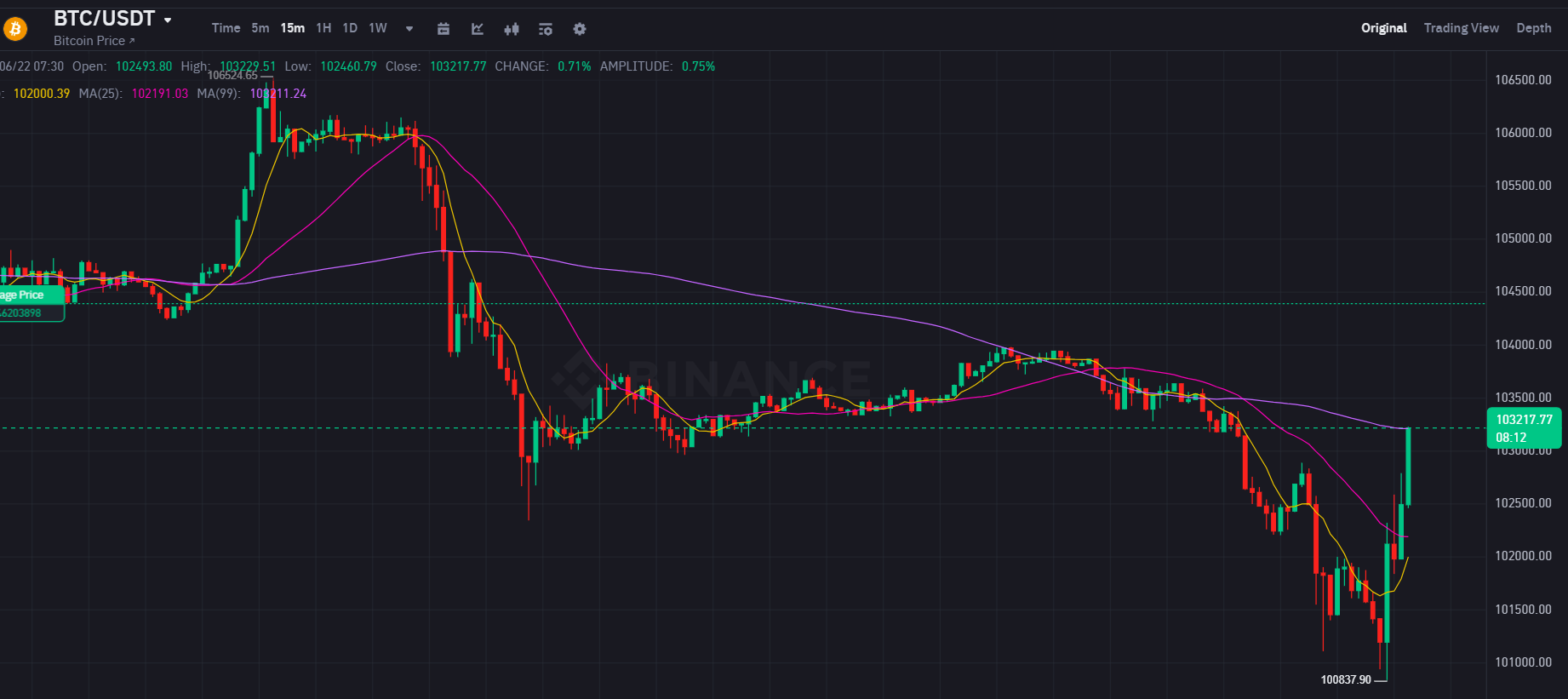Switch to 1D candle interval
This screenshot has width=1568, height=699.
coord(350,28)
